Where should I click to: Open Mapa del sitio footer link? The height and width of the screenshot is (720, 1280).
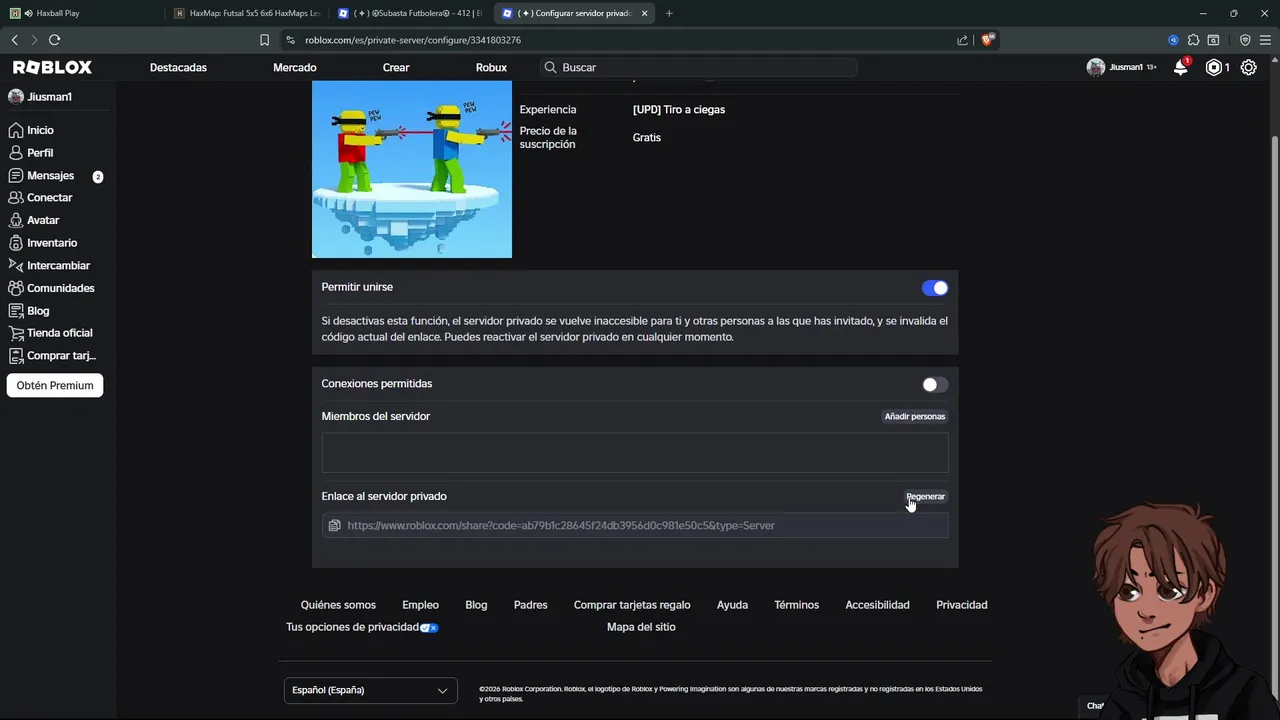(641, 627)
